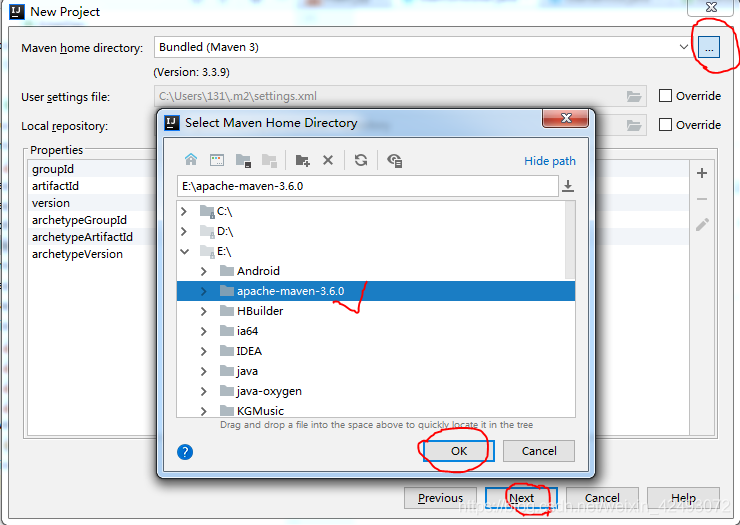
Task: Expand the IDEA folder
Action: tap(203, 352)
